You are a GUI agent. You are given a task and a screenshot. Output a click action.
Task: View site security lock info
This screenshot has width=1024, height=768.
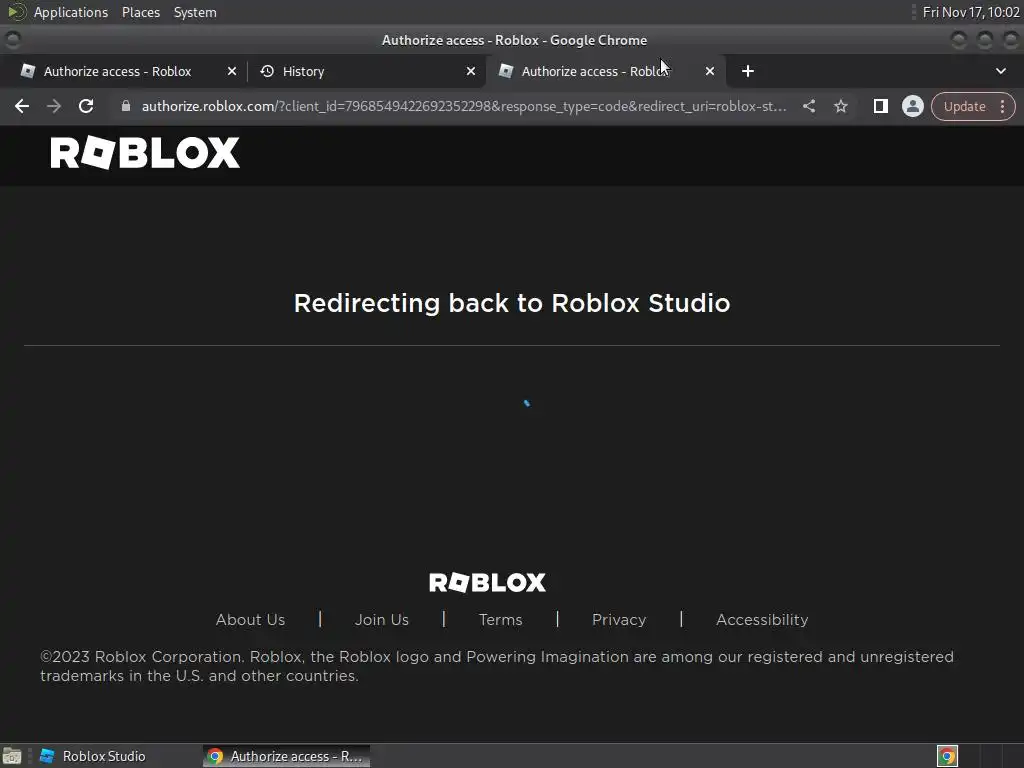pos(126,106)
